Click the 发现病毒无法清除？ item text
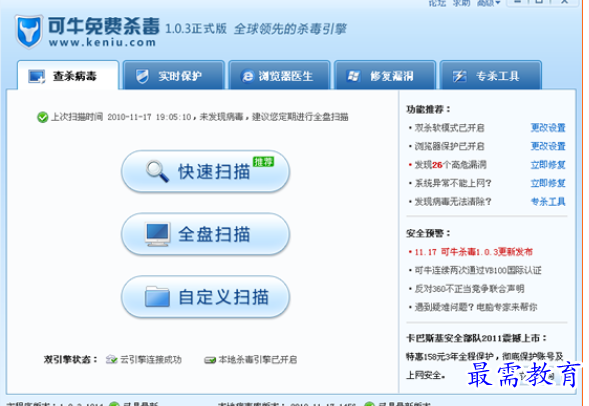The width and height of the screenshot is (589, 406). [x=453, y=202]
